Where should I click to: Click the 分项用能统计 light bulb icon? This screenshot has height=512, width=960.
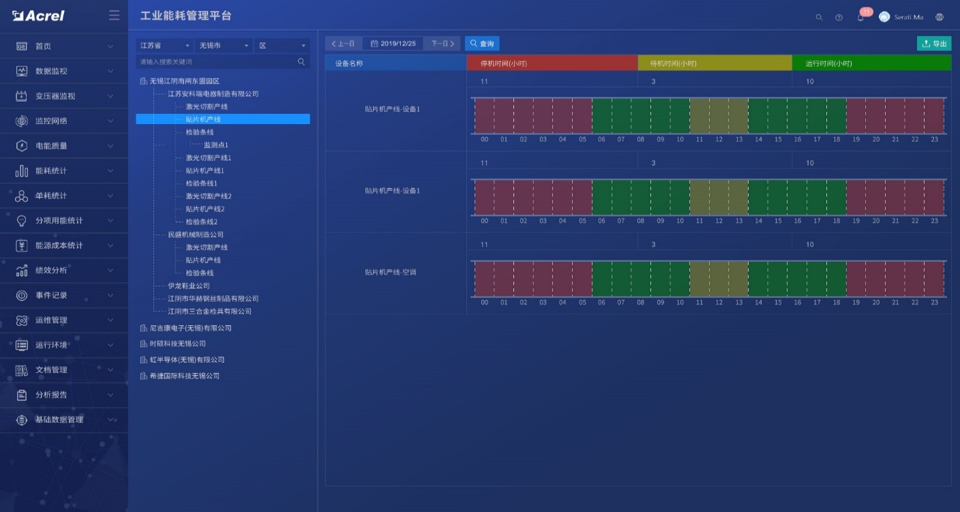click(x=21, y=220)
